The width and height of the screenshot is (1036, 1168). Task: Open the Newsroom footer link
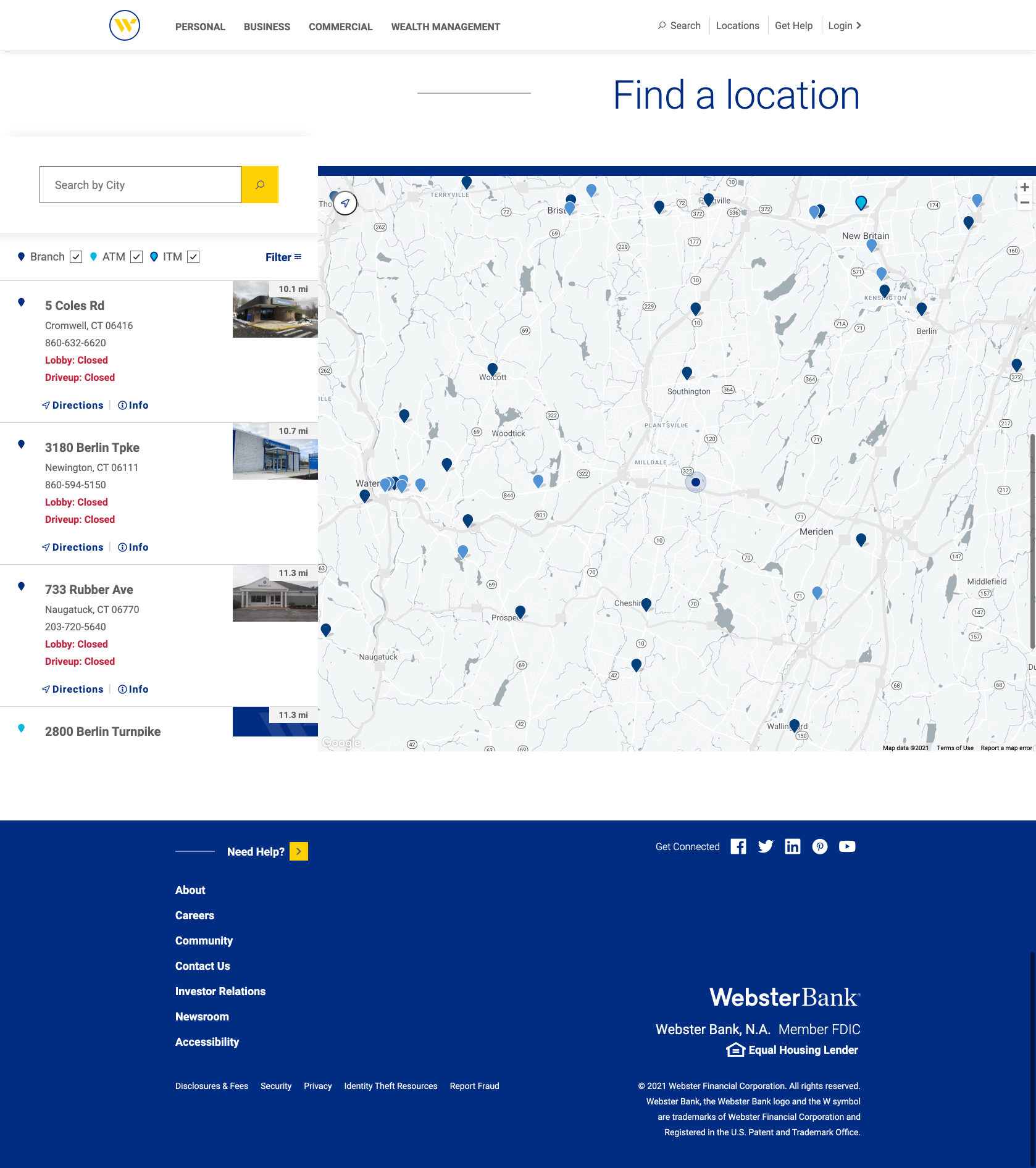(x=202, y=1016)
